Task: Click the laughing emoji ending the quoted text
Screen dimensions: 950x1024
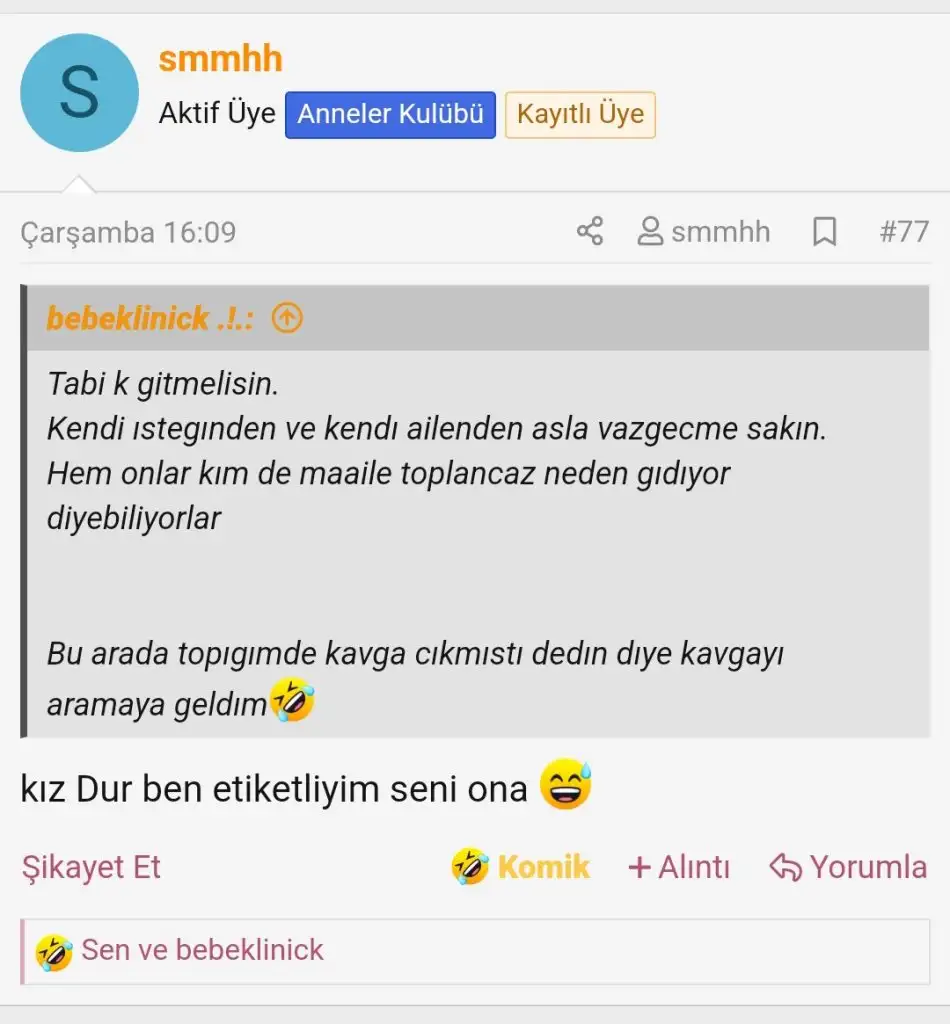Action: (x=292, y=701)
